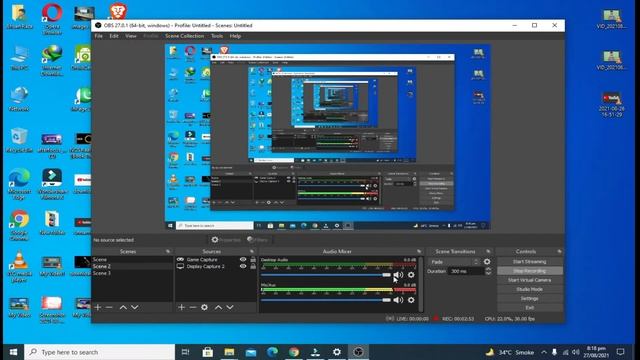Decrease the transition Duration with down arrow
This screenshot has width=640, height=360.
(489, 273)
